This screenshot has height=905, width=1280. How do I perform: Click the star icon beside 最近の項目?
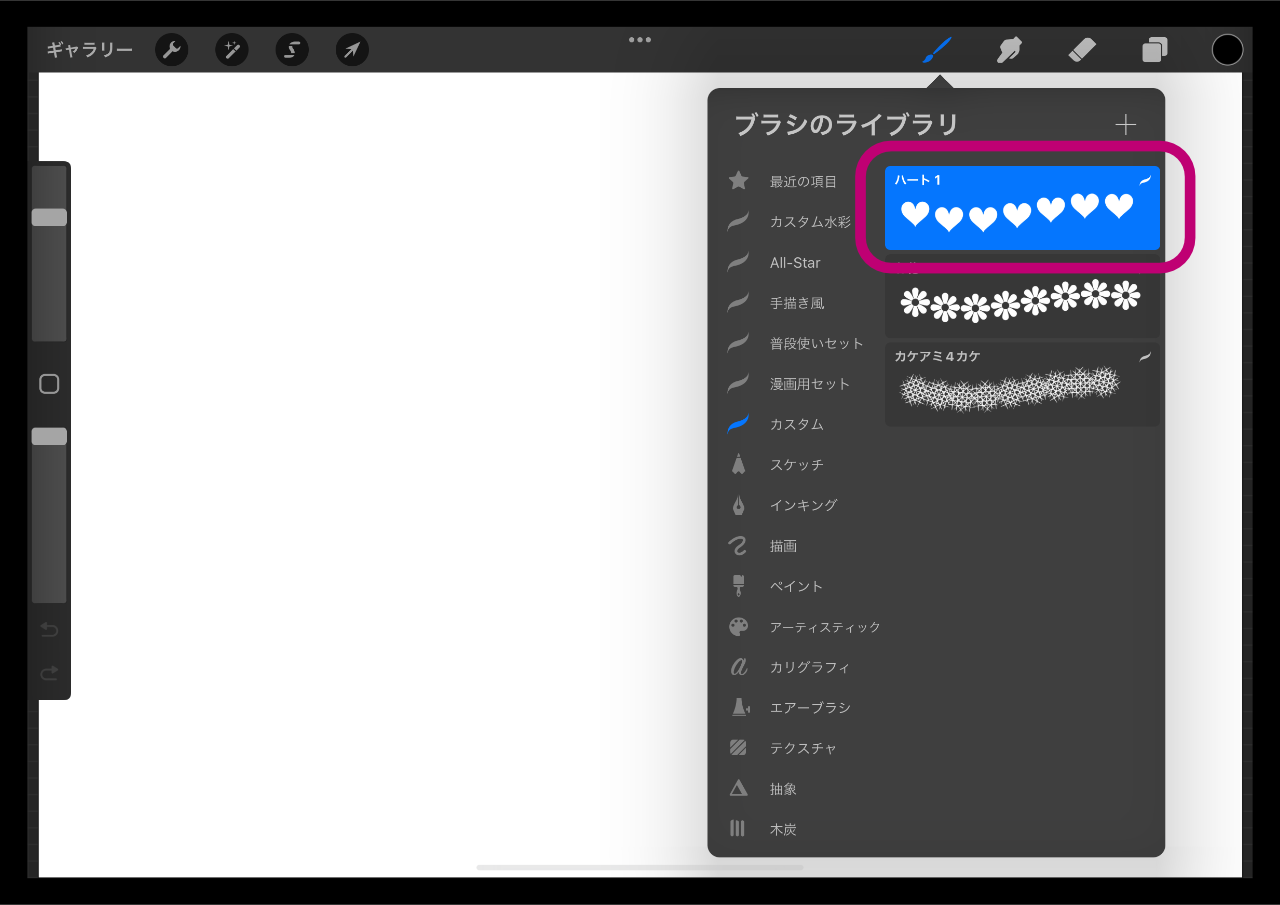(x=738, y=181)
